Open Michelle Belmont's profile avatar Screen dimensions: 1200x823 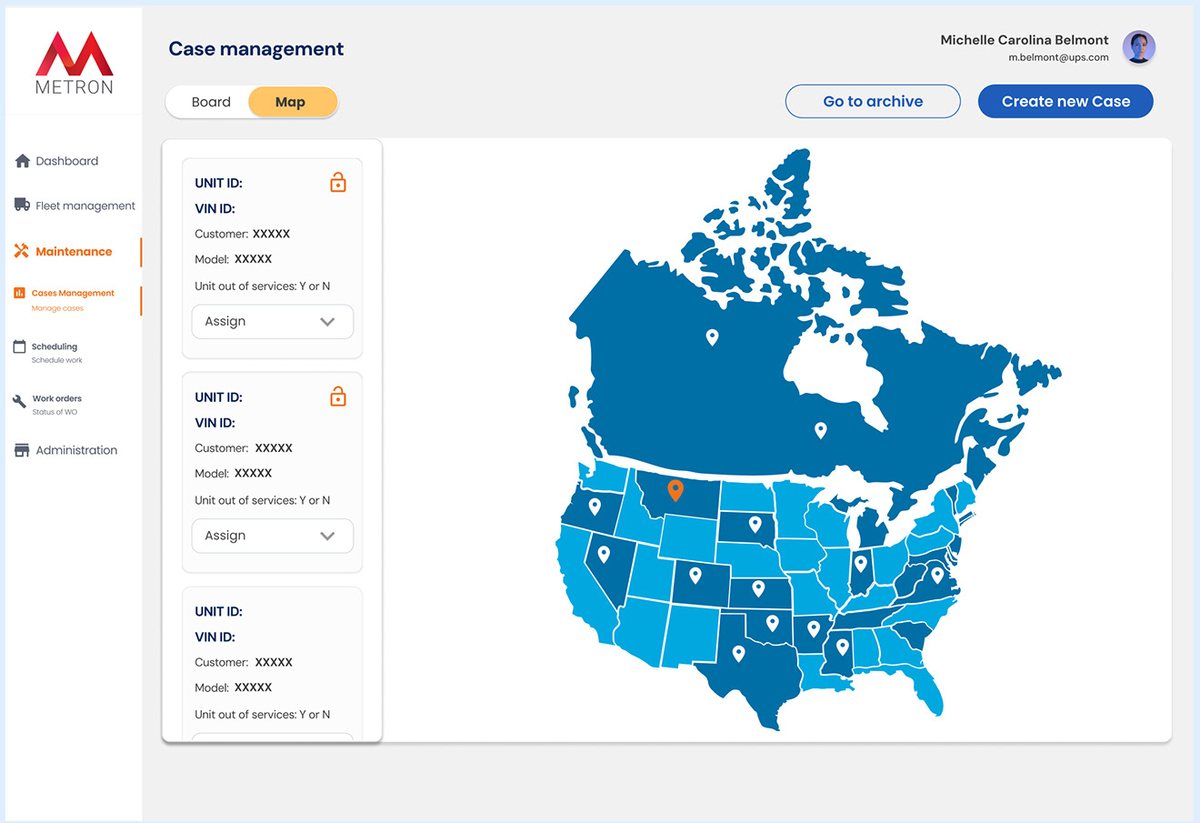[1139, 47]
